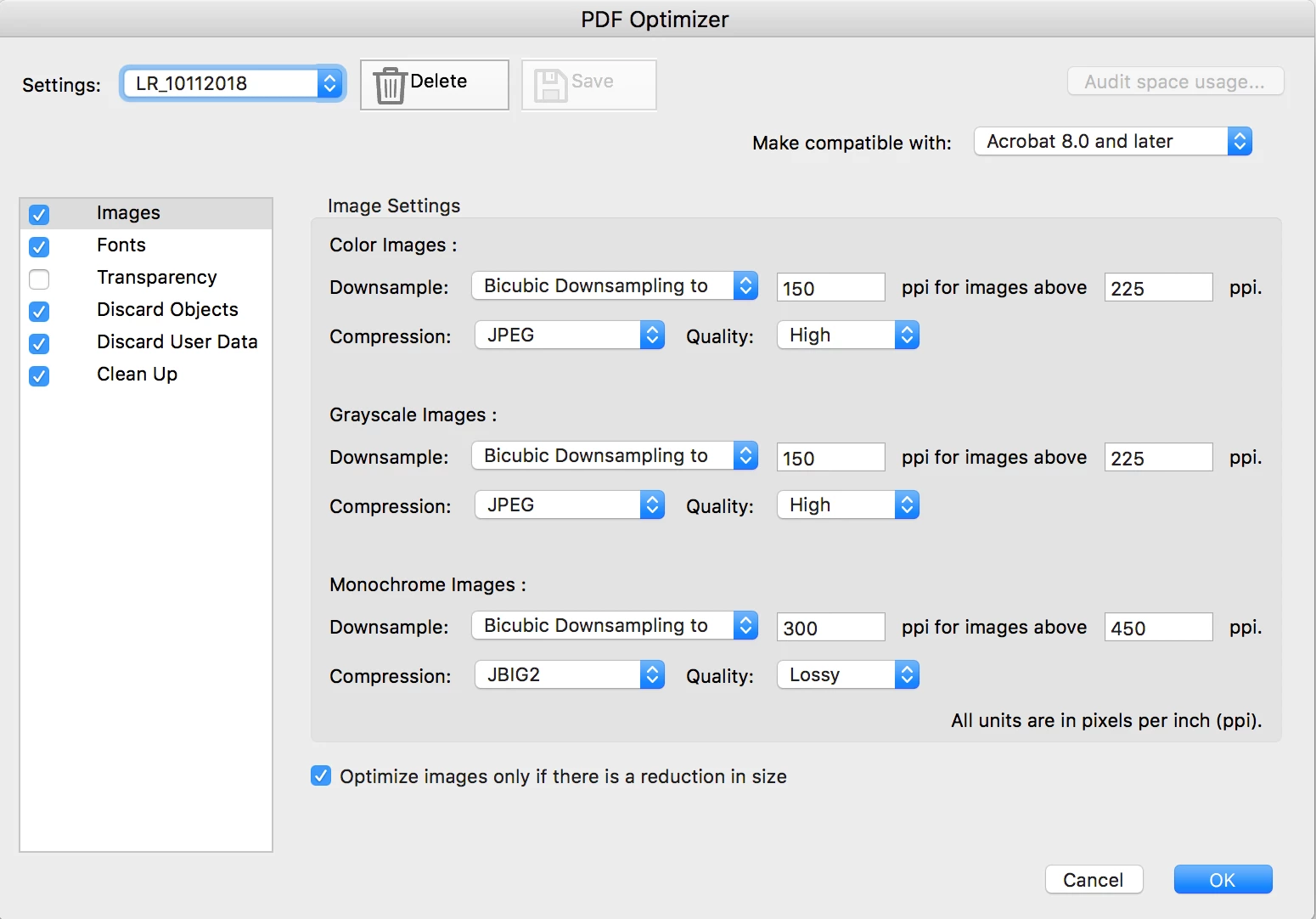Open Monochrome Images Lossy Quality dropdown

848,674
